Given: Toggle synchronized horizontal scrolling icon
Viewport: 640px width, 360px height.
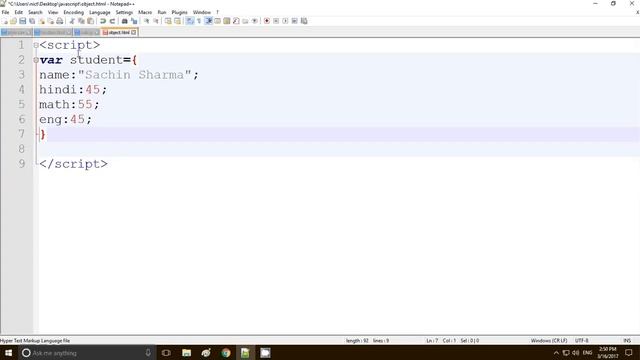Looking at the screenshot, I should pyautogui.click(x=177, y=21).
